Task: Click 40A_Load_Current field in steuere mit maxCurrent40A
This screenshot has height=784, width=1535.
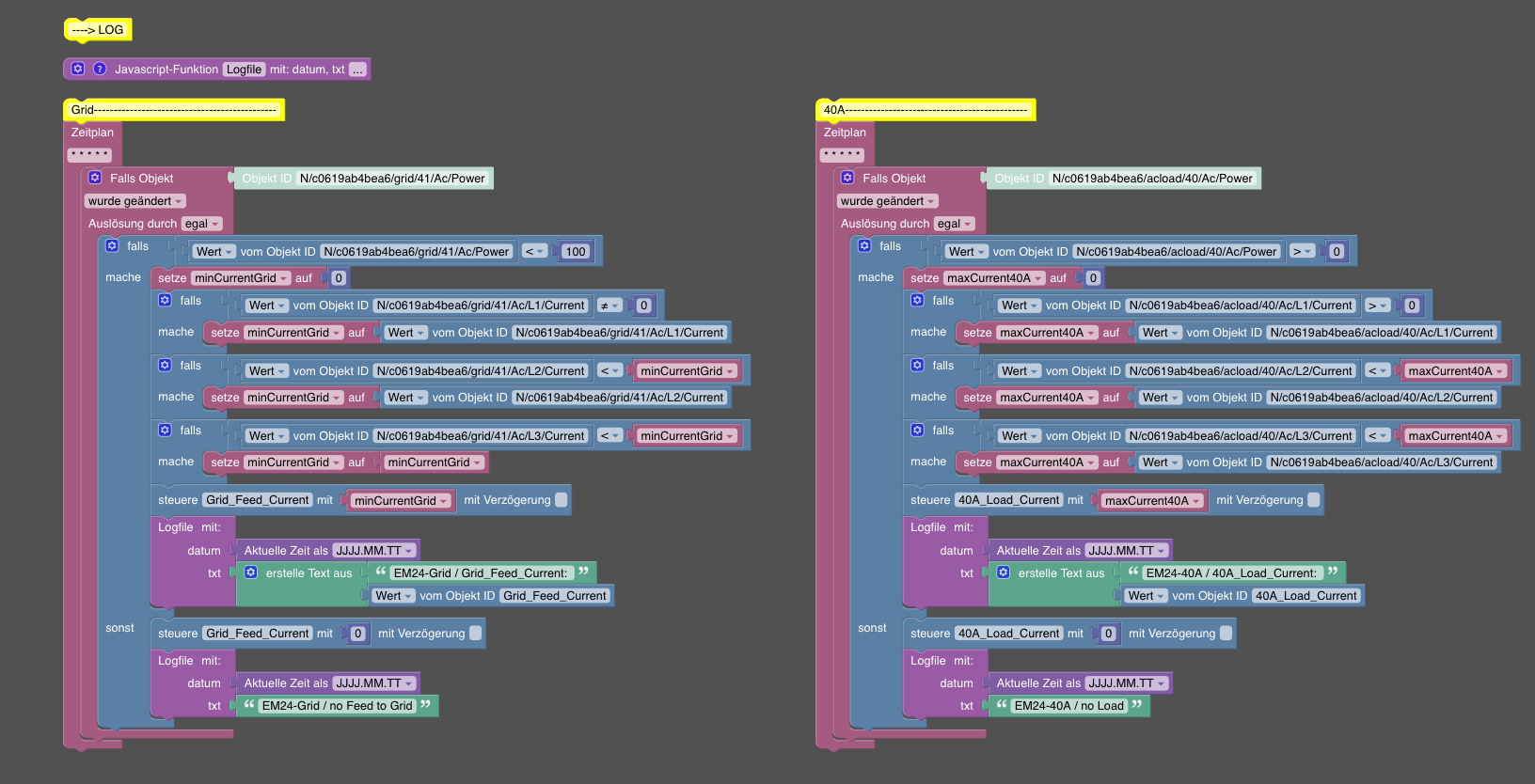Action: (x=1009, y=500)
